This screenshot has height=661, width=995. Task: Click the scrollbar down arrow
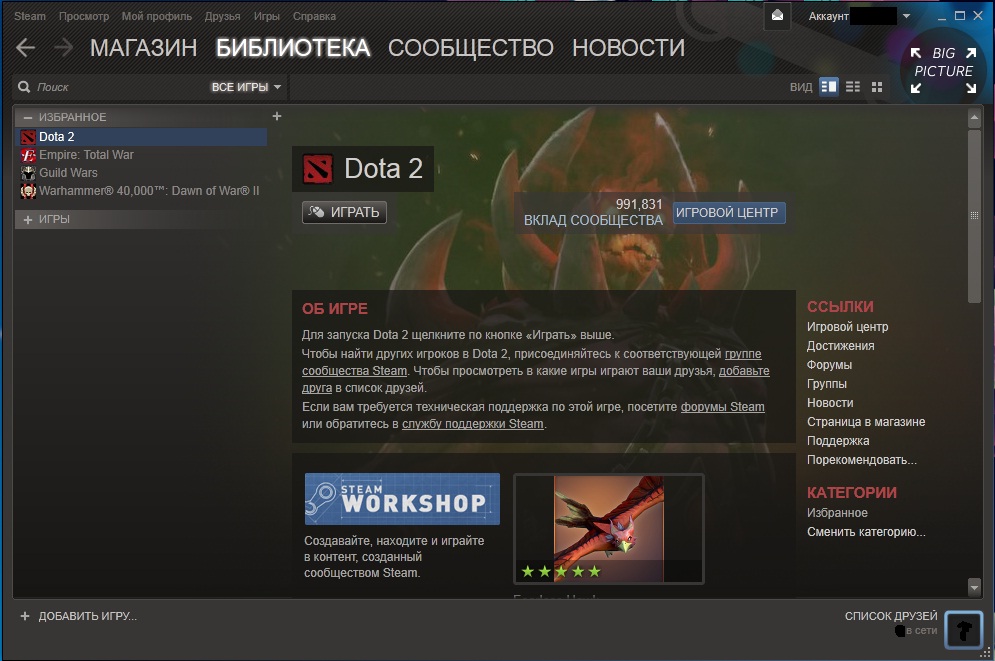coord(975,588)
